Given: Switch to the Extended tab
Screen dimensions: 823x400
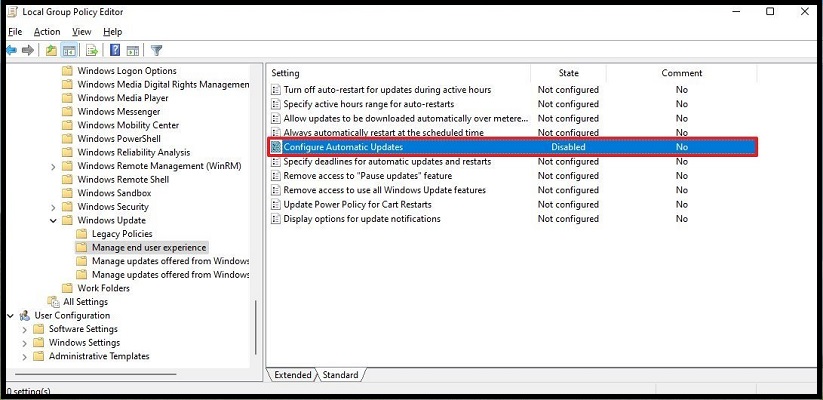Looking at the screenshot, I should pos(293,375).
